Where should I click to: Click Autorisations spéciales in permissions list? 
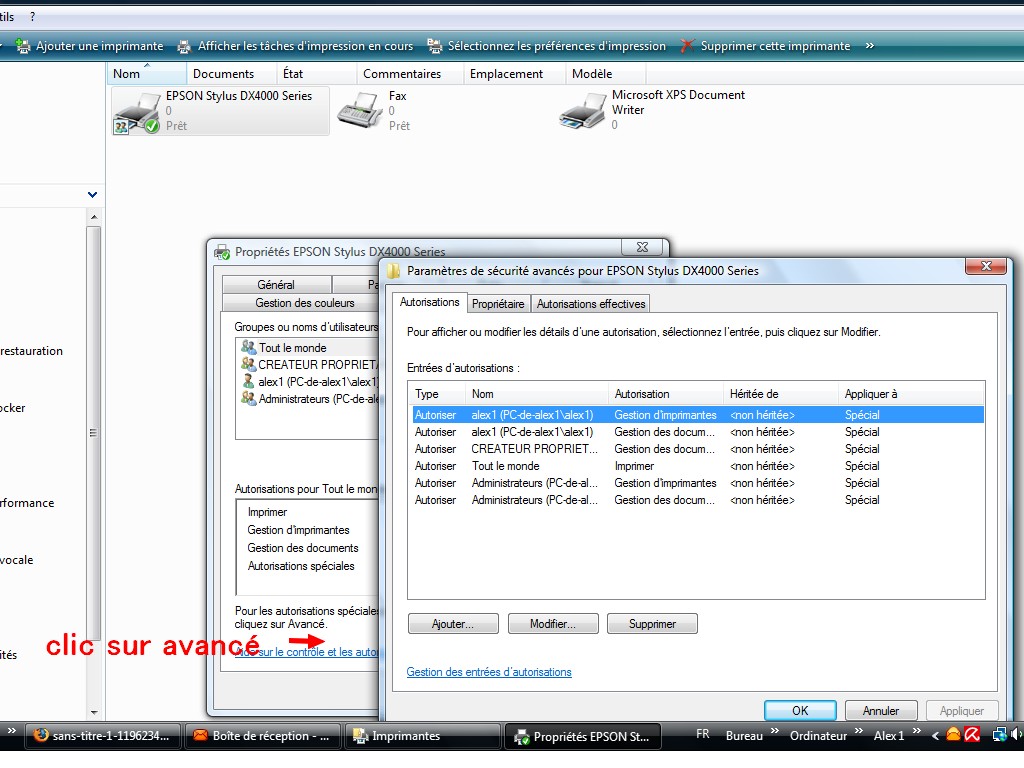point(300,566)
